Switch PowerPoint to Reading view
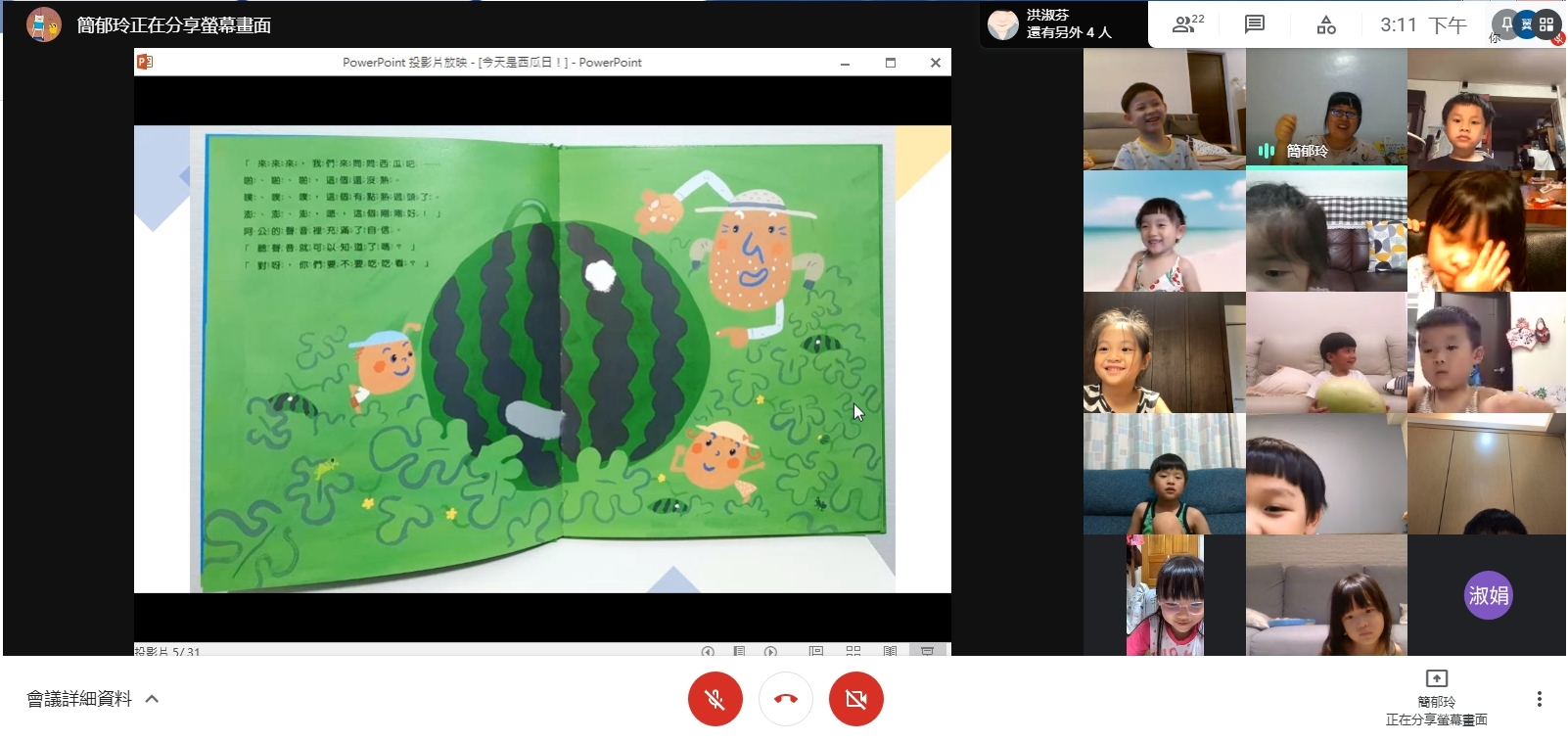 (890, 651)
